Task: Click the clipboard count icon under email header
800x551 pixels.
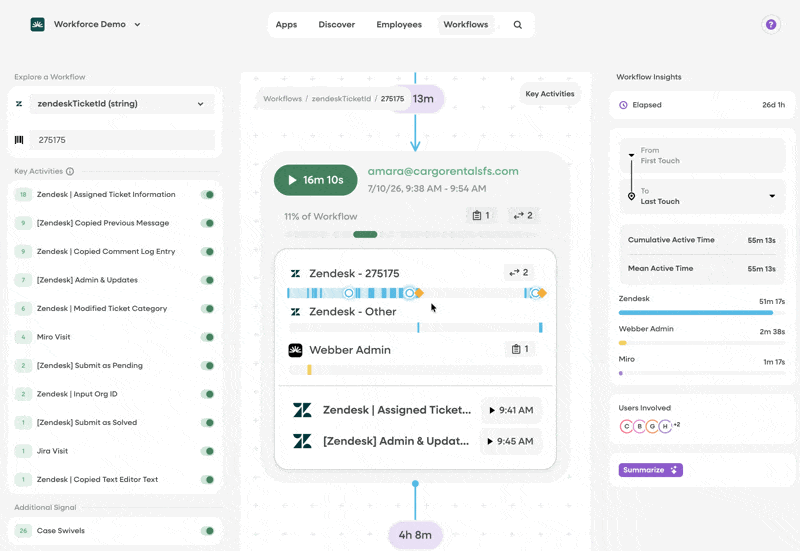Action: pyautogui.click(x=481, y=215)
